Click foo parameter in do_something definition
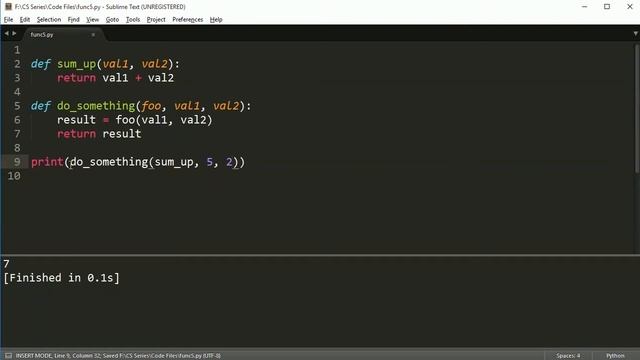640x360 pixels. [x=151, y=106]
